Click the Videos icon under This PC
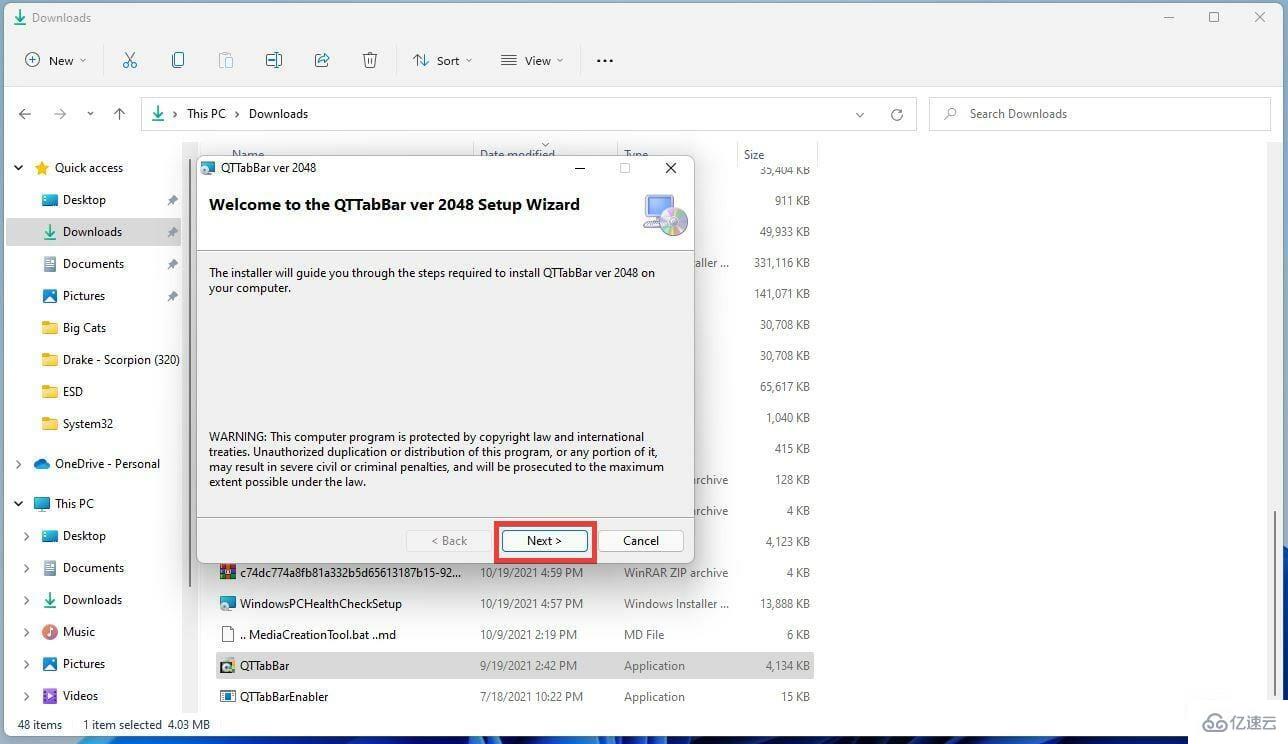Screen dimensions: 1288x744 tap(50, 696)
